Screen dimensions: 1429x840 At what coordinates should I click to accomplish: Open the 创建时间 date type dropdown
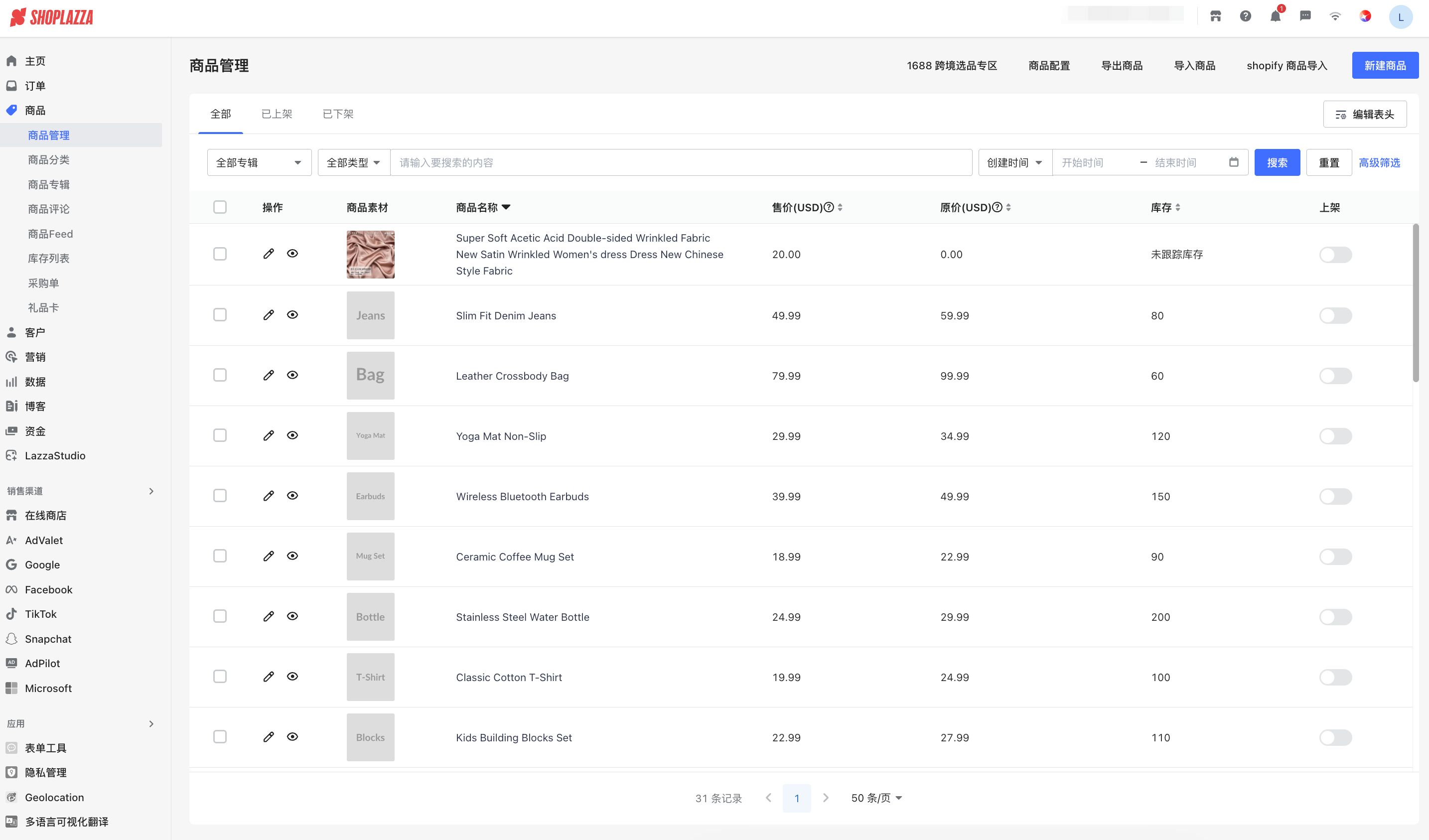[1015, 163]
